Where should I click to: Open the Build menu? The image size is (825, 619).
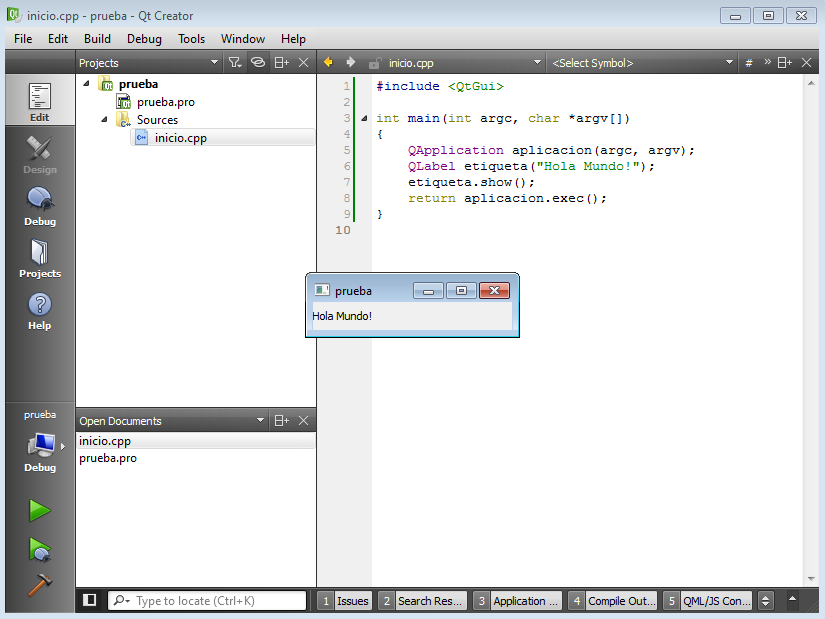coord(97,39)
